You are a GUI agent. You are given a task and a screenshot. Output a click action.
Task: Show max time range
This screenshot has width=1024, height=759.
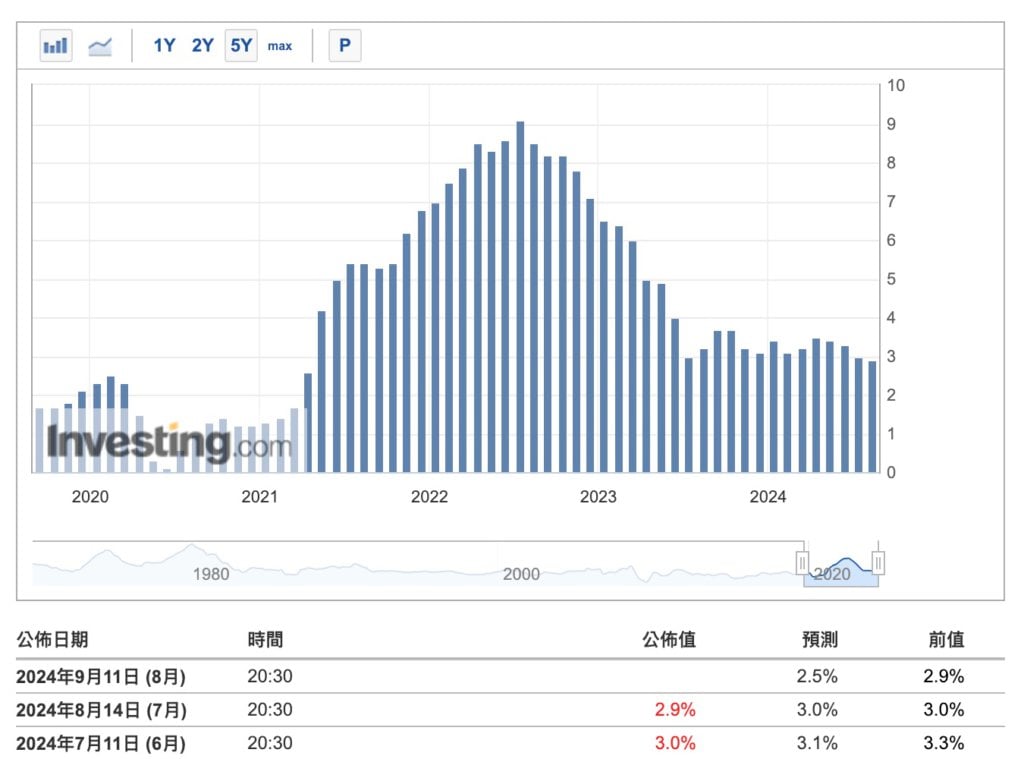[280, 45]
